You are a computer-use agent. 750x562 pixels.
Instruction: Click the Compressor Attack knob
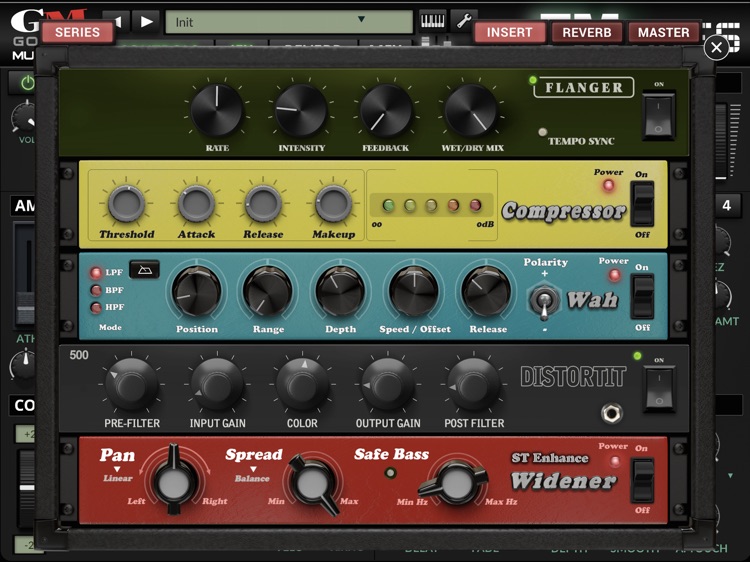pyautogui.click(x=196, y=203)
